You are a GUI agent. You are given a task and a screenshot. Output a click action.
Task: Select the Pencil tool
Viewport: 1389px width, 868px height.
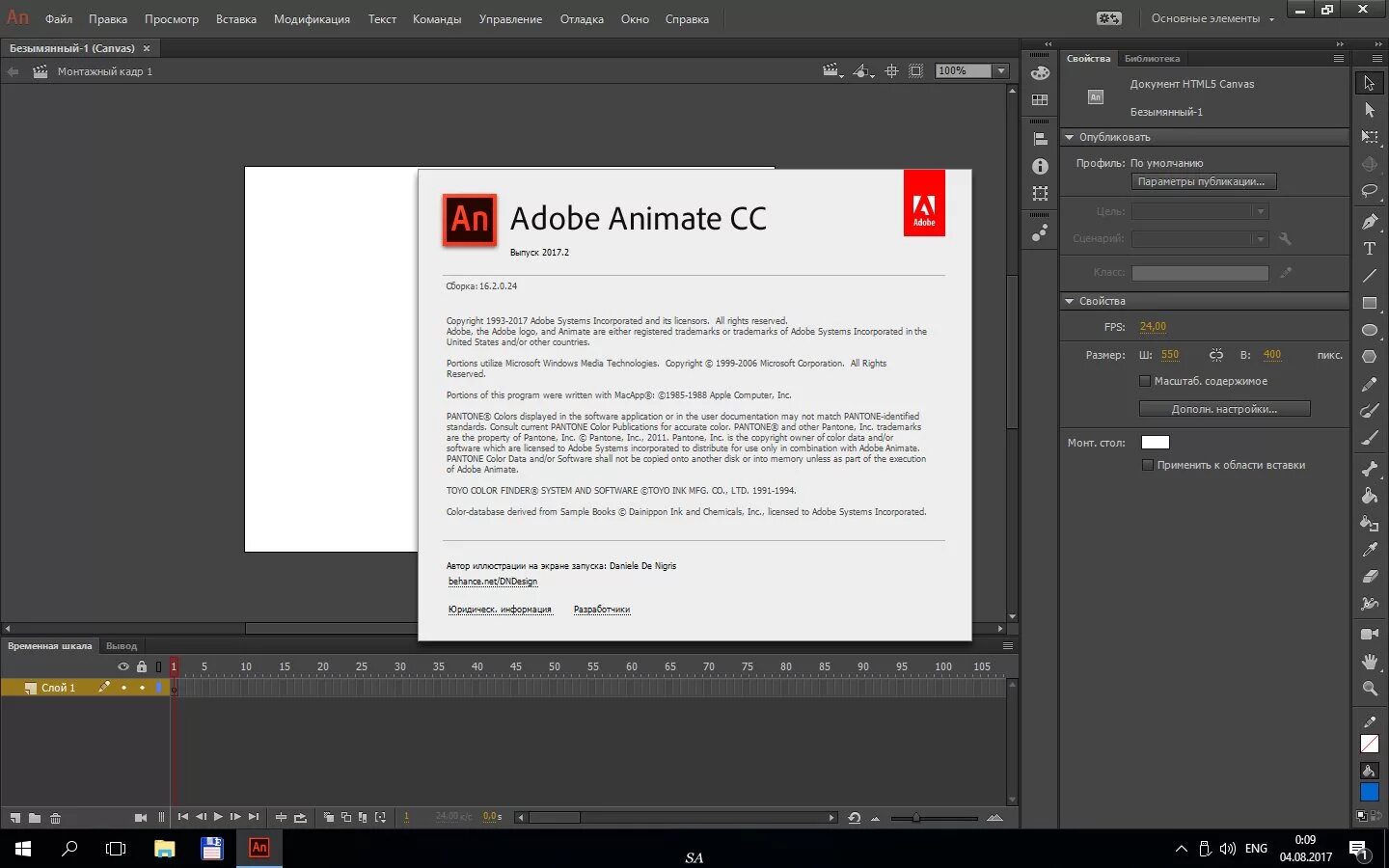pyautogui.click(x=1369, y=384)
